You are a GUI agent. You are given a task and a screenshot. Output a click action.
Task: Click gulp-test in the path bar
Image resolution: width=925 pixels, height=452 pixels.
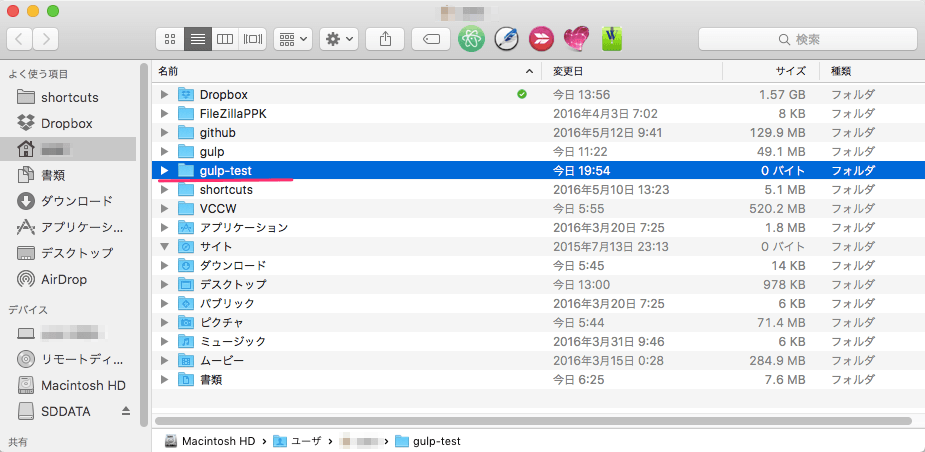(428, 441)
